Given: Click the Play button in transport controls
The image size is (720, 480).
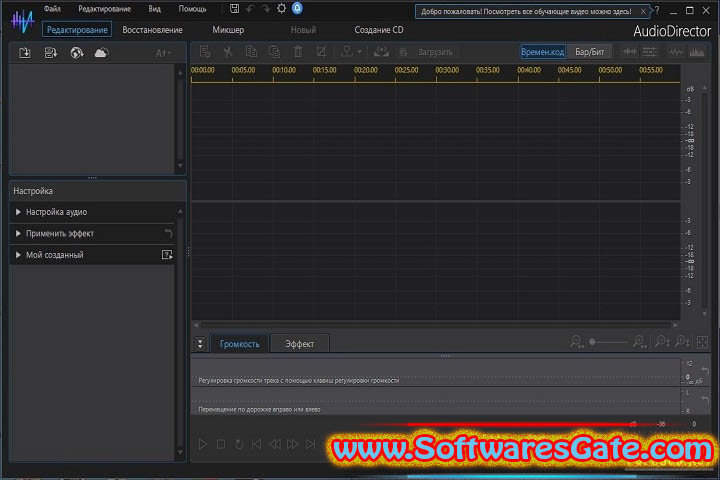Looking at the screenshot, I should click(202, 444).
